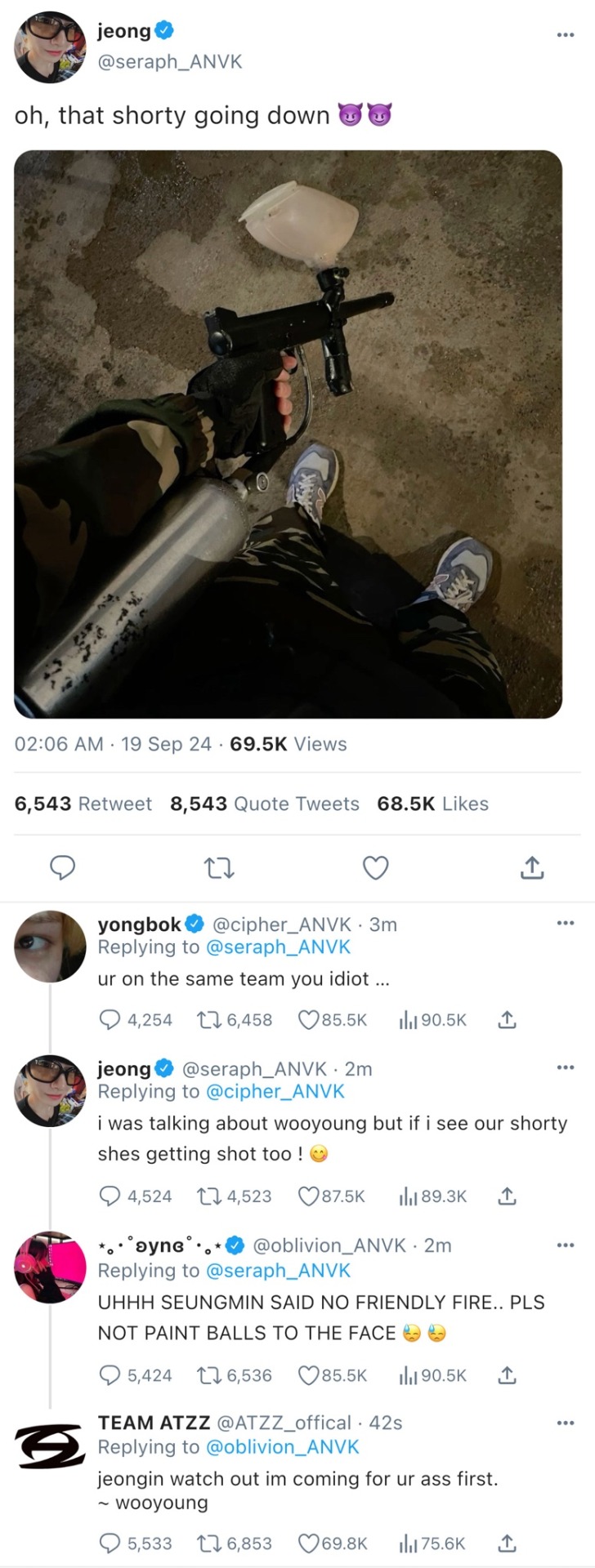Retweet yongbok's reply

click(x=208, y=1020)
